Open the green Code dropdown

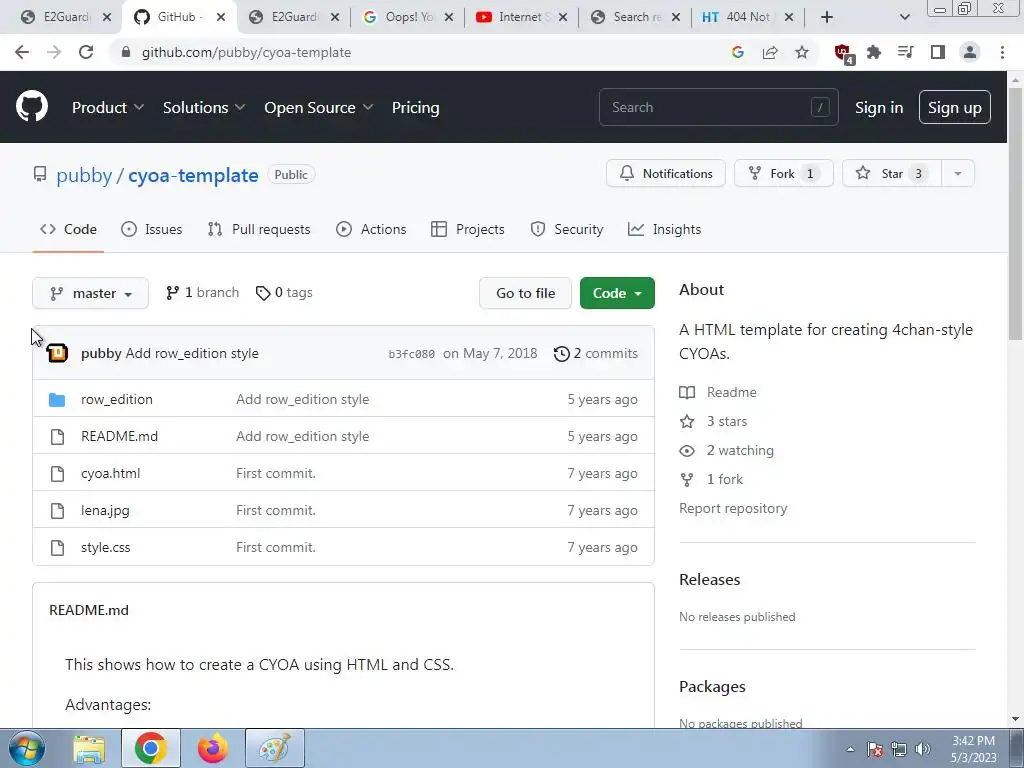point(617,293)
